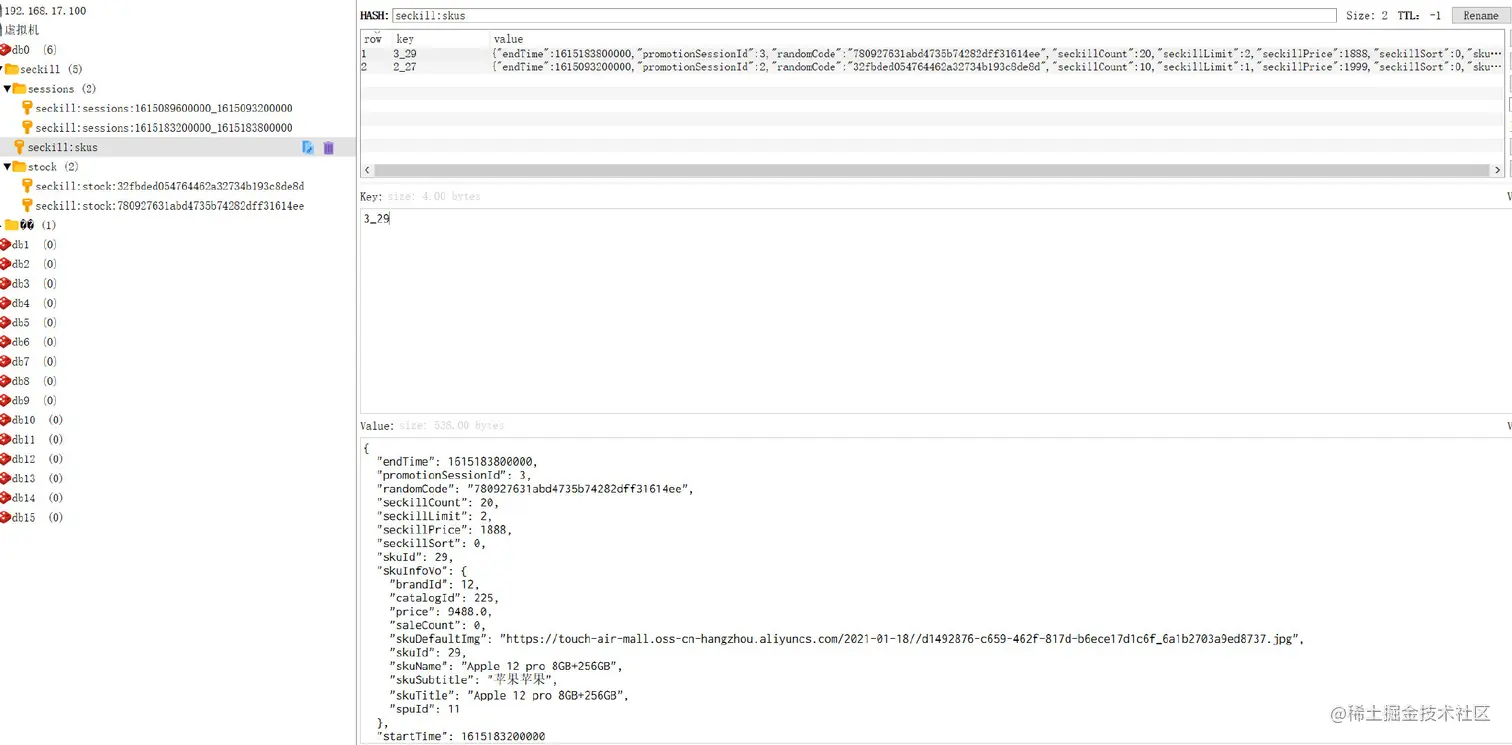Click the red Redis icon for db13
This screenshot has width=1512, height=745.
click(5, 478)
